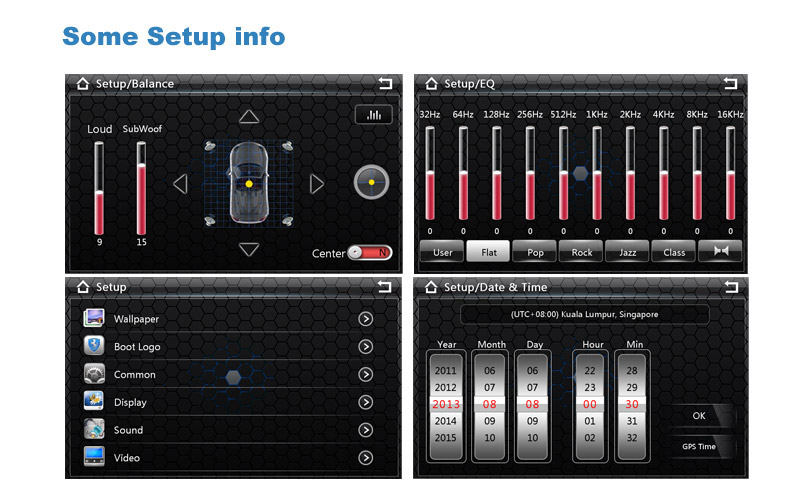Click the Wallpaper icon in Setup list
The width and height of the screenshot is (800, 497).
95,319
